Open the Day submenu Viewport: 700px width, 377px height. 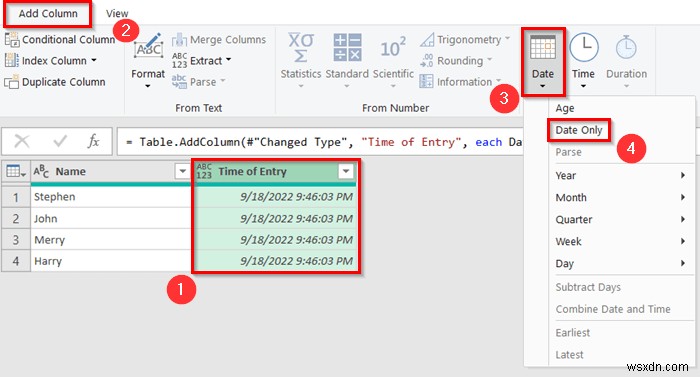(x=621, y=264)
